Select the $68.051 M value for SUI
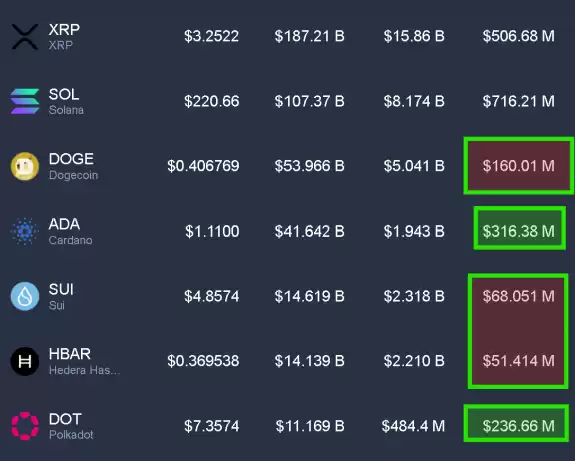This screenshot has width=575, height=461. click(519, 296)
